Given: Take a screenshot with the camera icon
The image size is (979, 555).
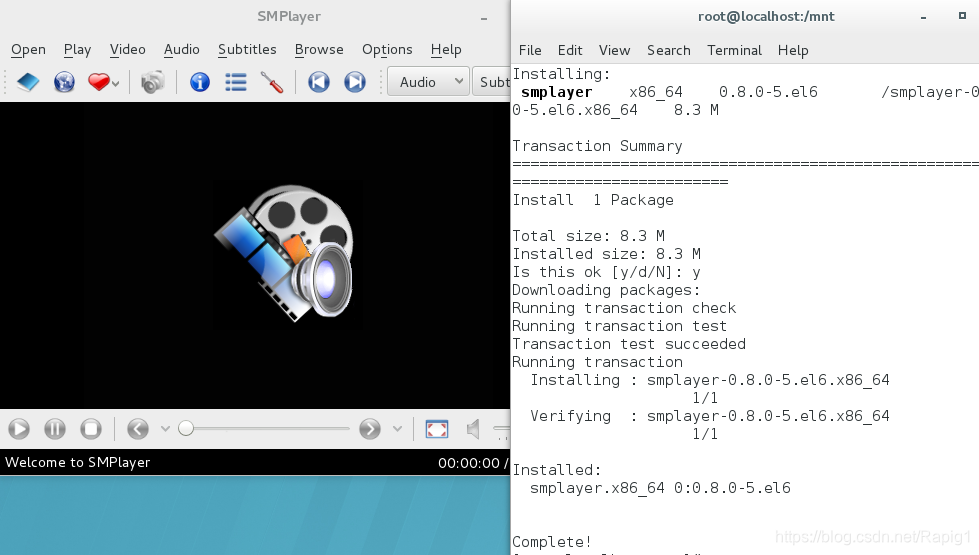Looking at the screenshot, I should pyautogui.click(x=152, y=82).
